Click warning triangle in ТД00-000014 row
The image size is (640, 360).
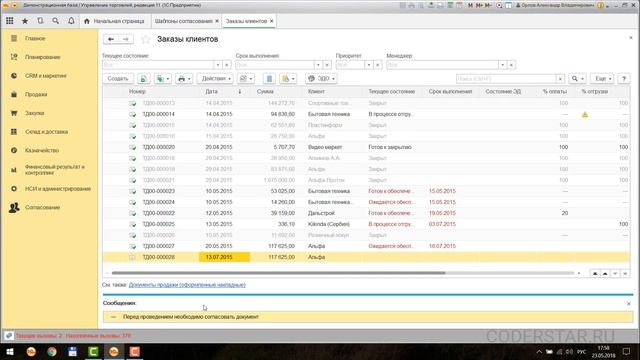click(x=585, y=115)
